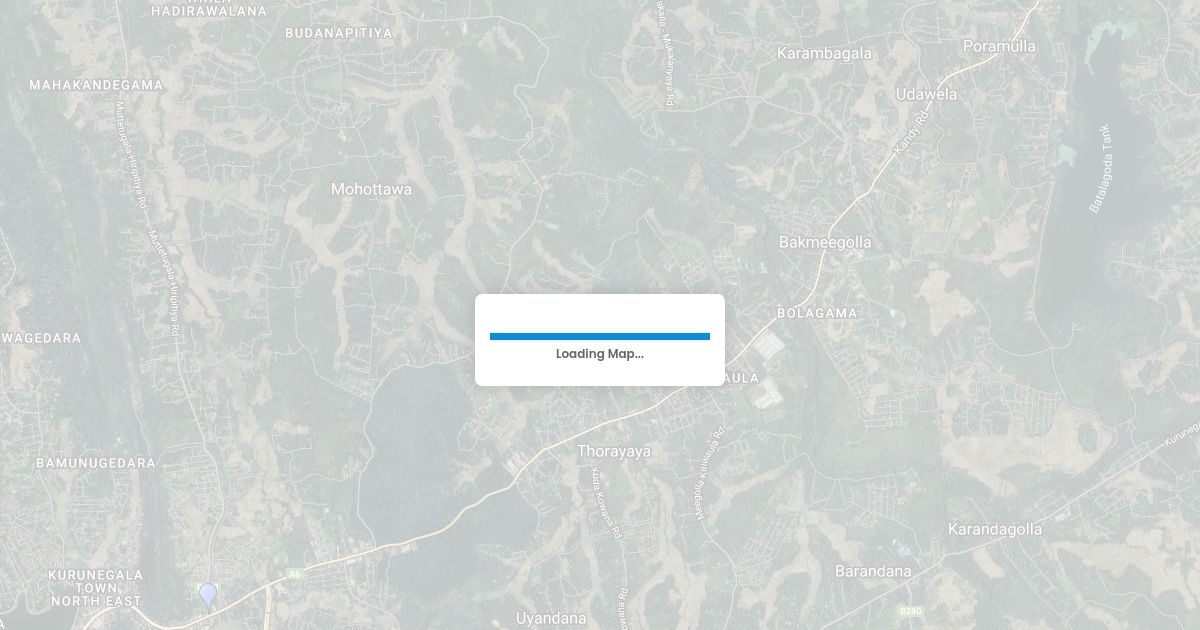Select the Mohottawa place label
The width and height of the screenshot is (1200, 630).
pyautogui.click(x=371, y=188)
